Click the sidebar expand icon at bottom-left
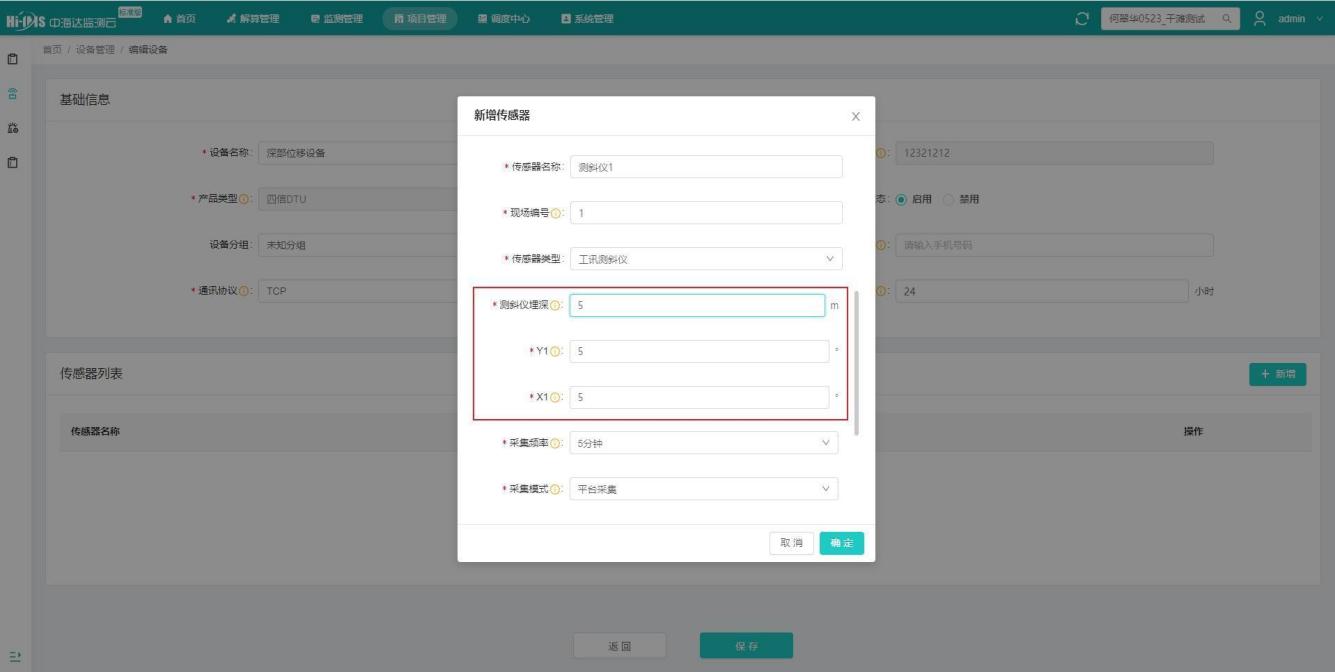Viewport: 1335px width, 672px height. coord(13,656)
